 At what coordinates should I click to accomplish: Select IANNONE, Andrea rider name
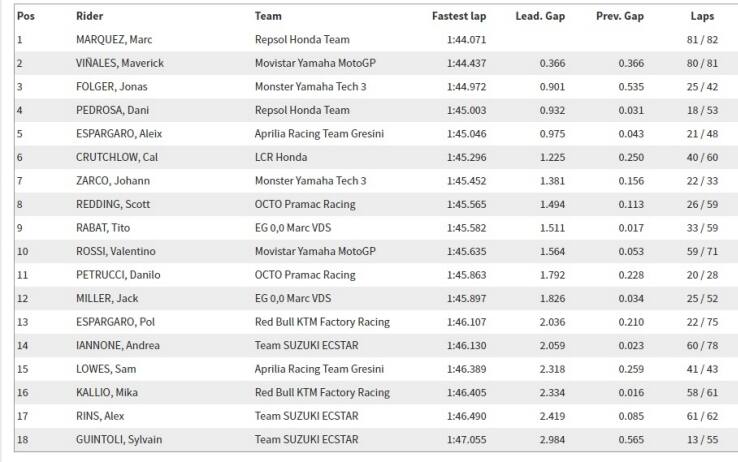pos(116,345)
